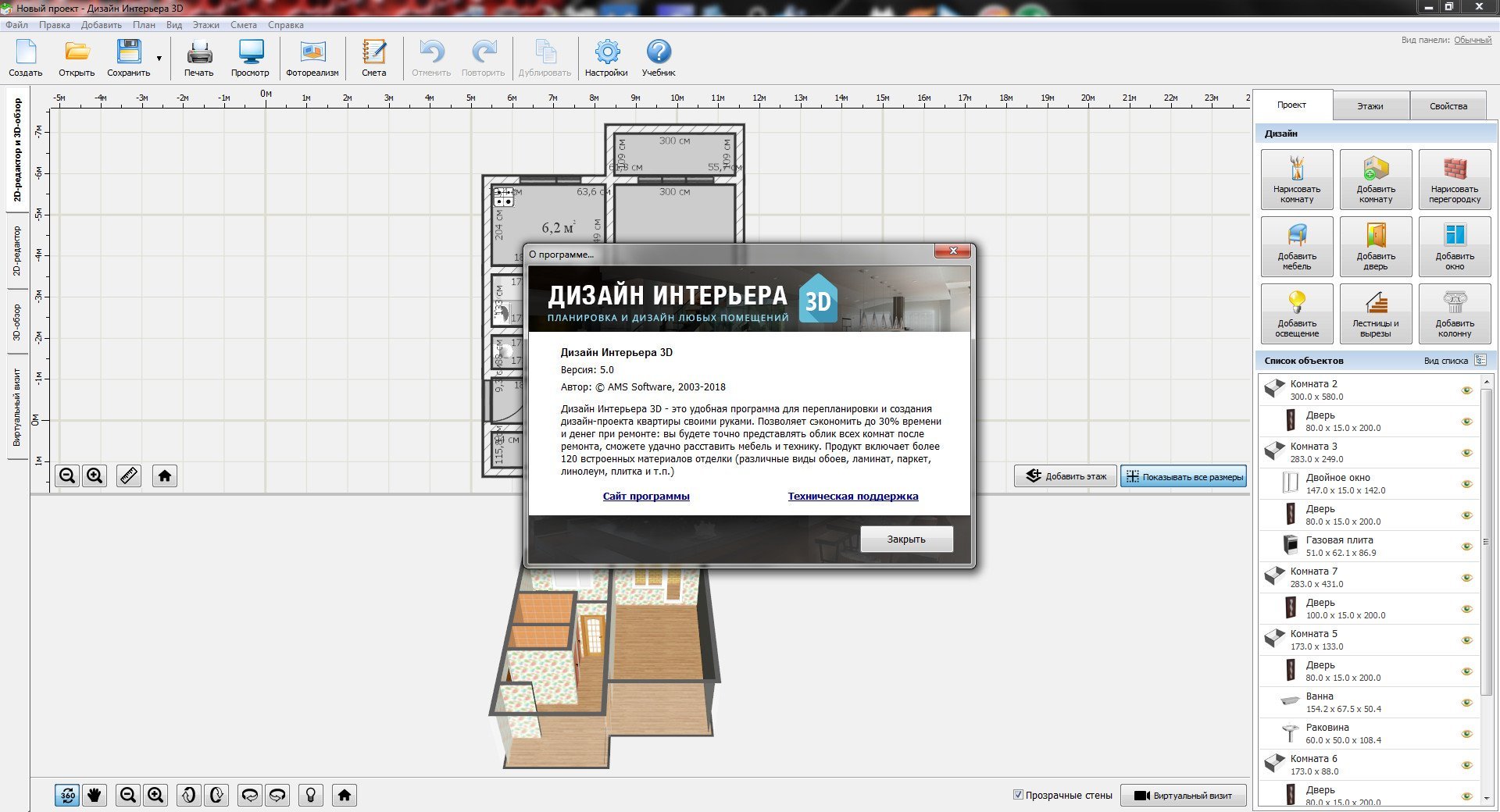Toggle Показывать все размеры button
Image resolution: width=1500 pixels, height=812 pixels.
point(1184,476)
